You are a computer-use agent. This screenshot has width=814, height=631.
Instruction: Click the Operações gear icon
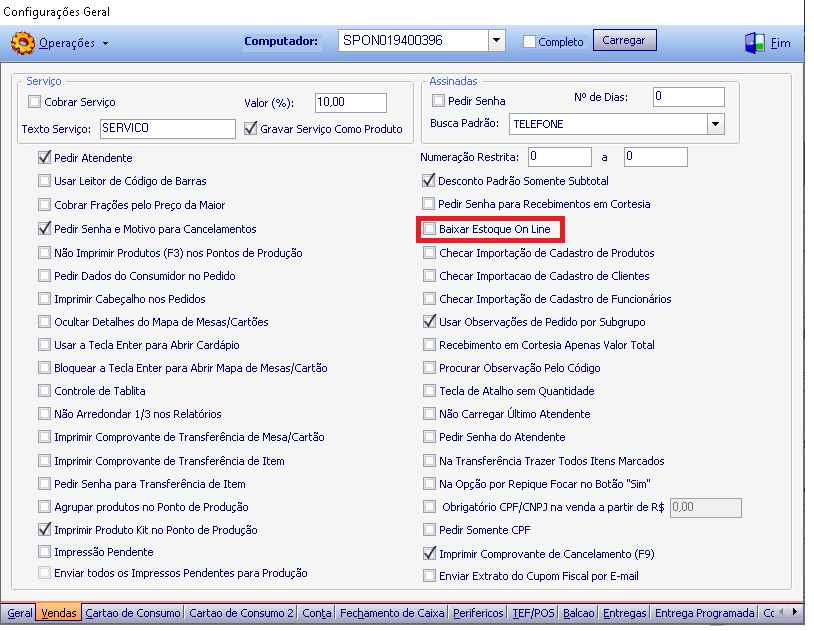click(x=22, y=43)
